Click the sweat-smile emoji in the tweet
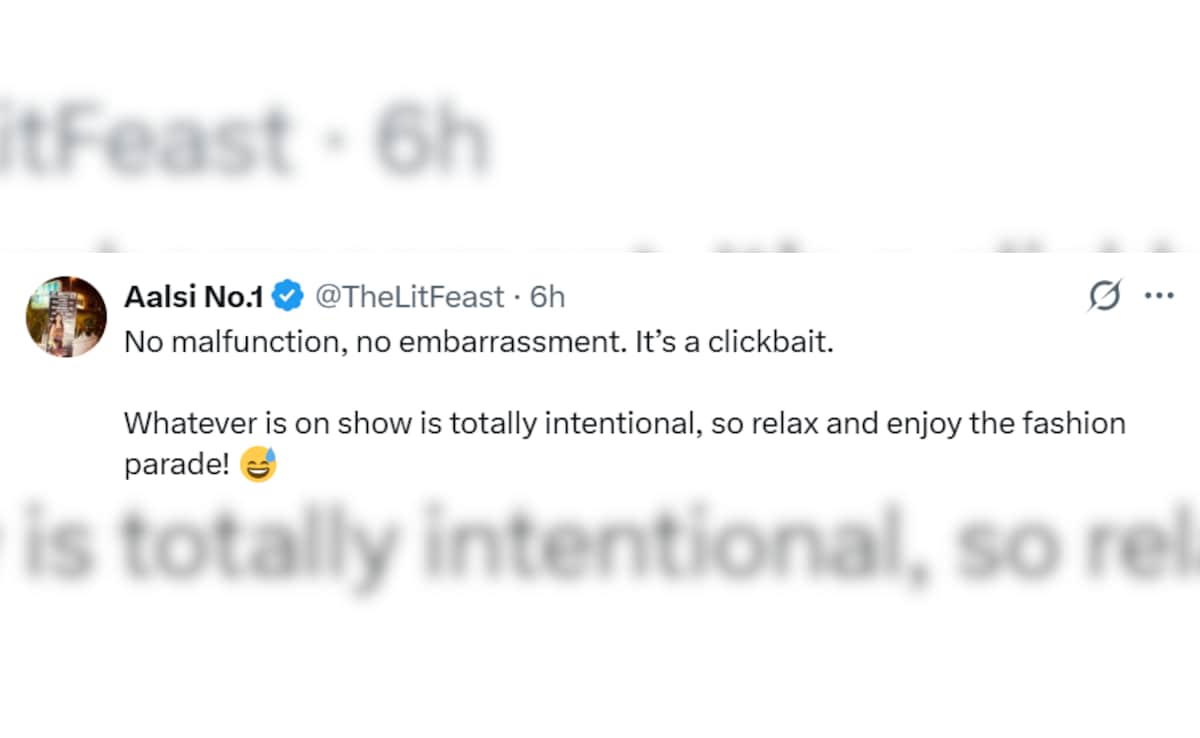 [x=258, y=465]
